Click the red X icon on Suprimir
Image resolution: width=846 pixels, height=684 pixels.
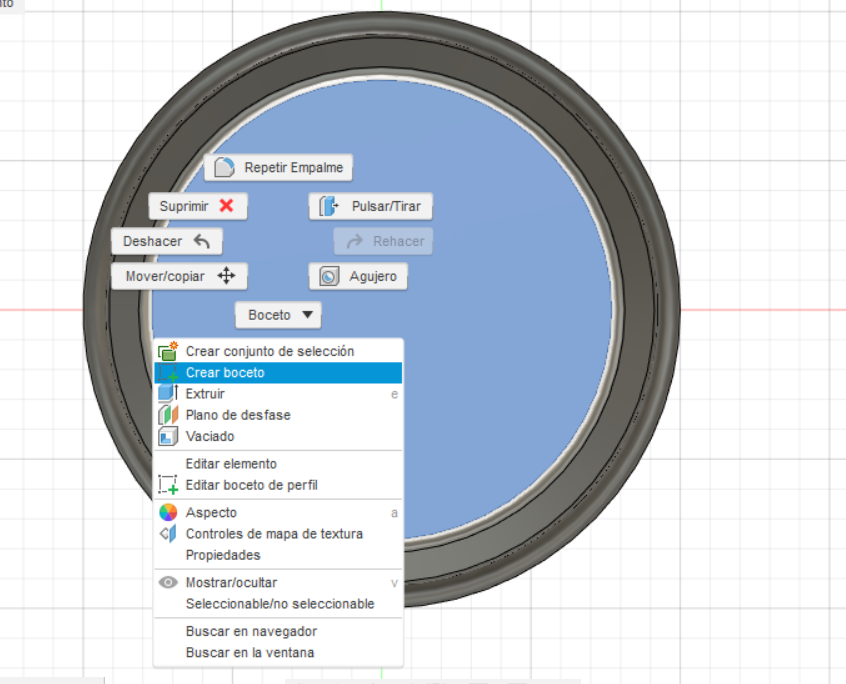227,206
